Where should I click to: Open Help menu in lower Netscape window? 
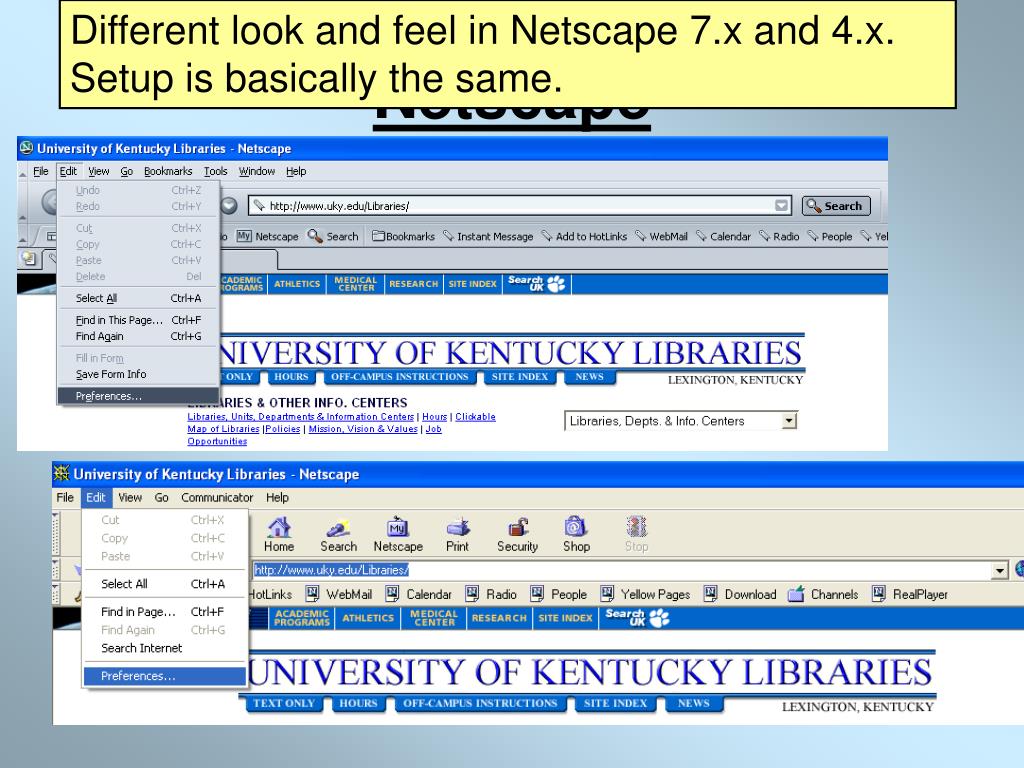tap(277, 498)
